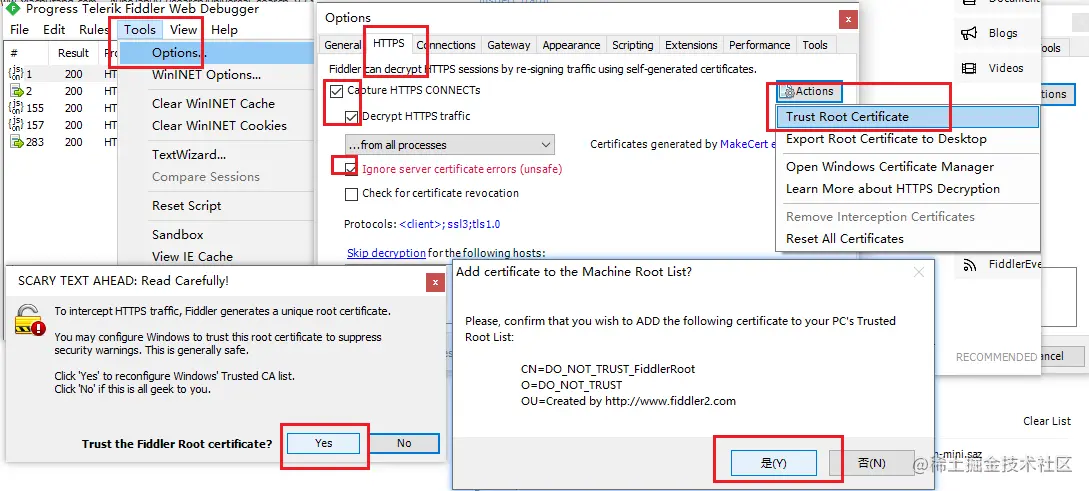Click the Clear List link
The width and height of the screenshot is (1089, 491).
(x=1047, y=421)
